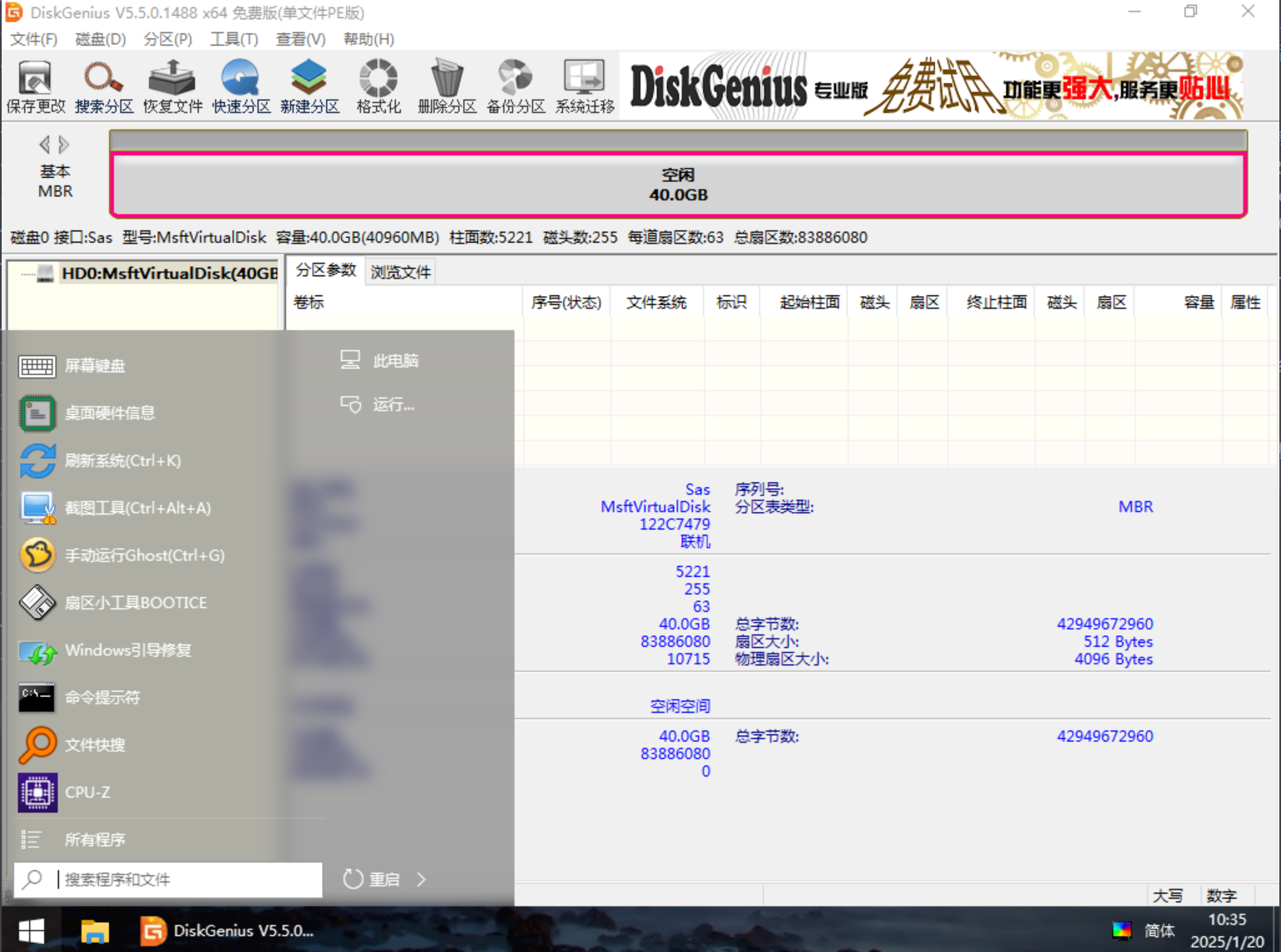Open File Explorer from the taskbar

tap(95, 930)
